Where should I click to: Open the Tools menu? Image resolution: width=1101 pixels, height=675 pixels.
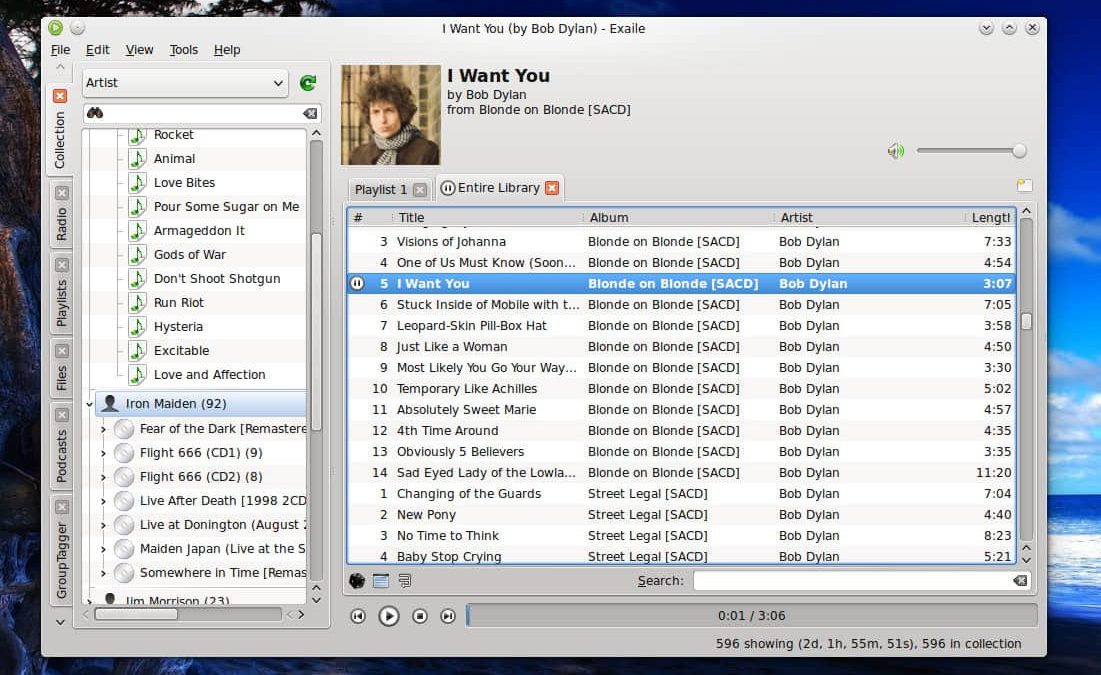click(x=183, y=50)
